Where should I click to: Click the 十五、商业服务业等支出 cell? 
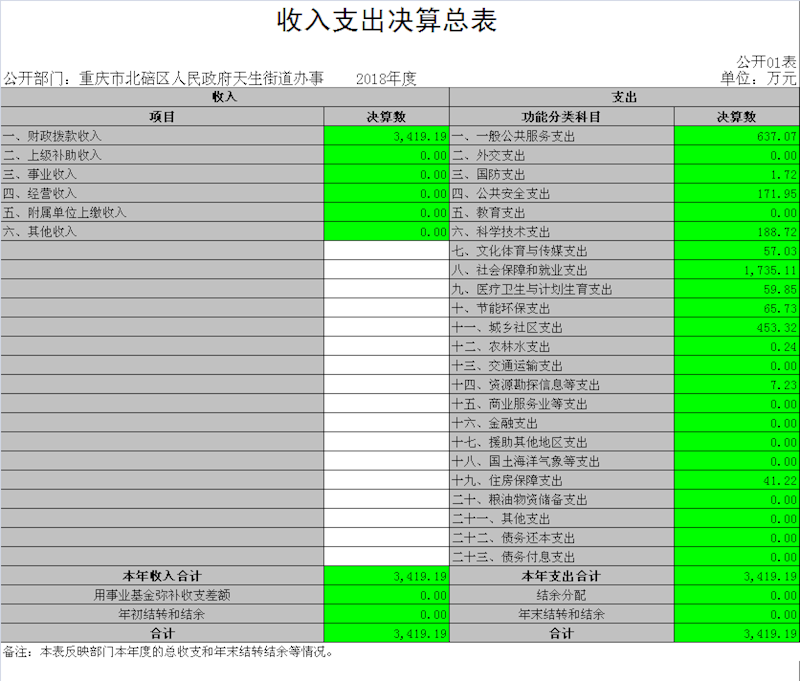pos(562,404)
